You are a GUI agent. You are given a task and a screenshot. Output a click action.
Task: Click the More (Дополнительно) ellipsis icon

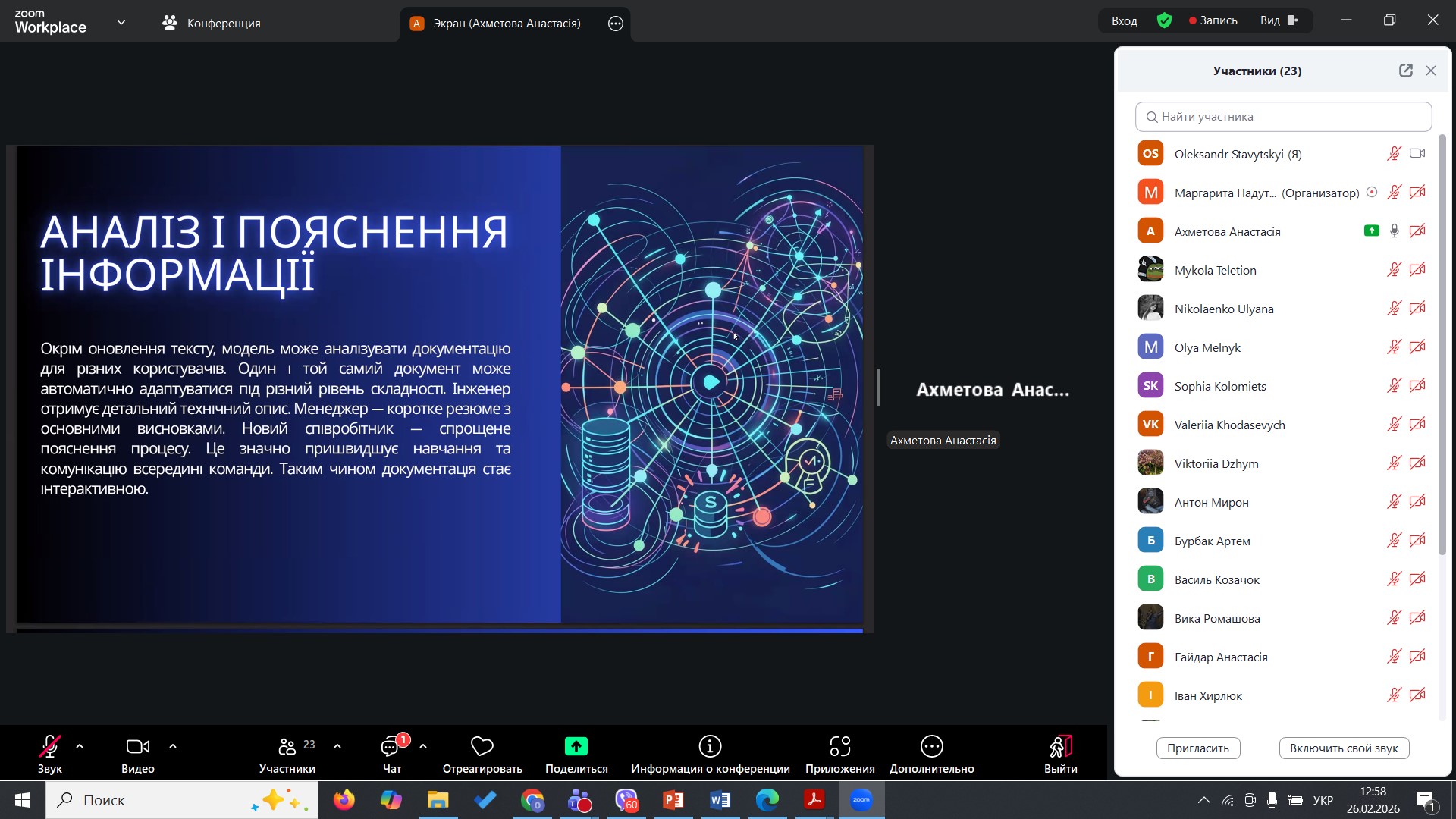pos(931,747)
